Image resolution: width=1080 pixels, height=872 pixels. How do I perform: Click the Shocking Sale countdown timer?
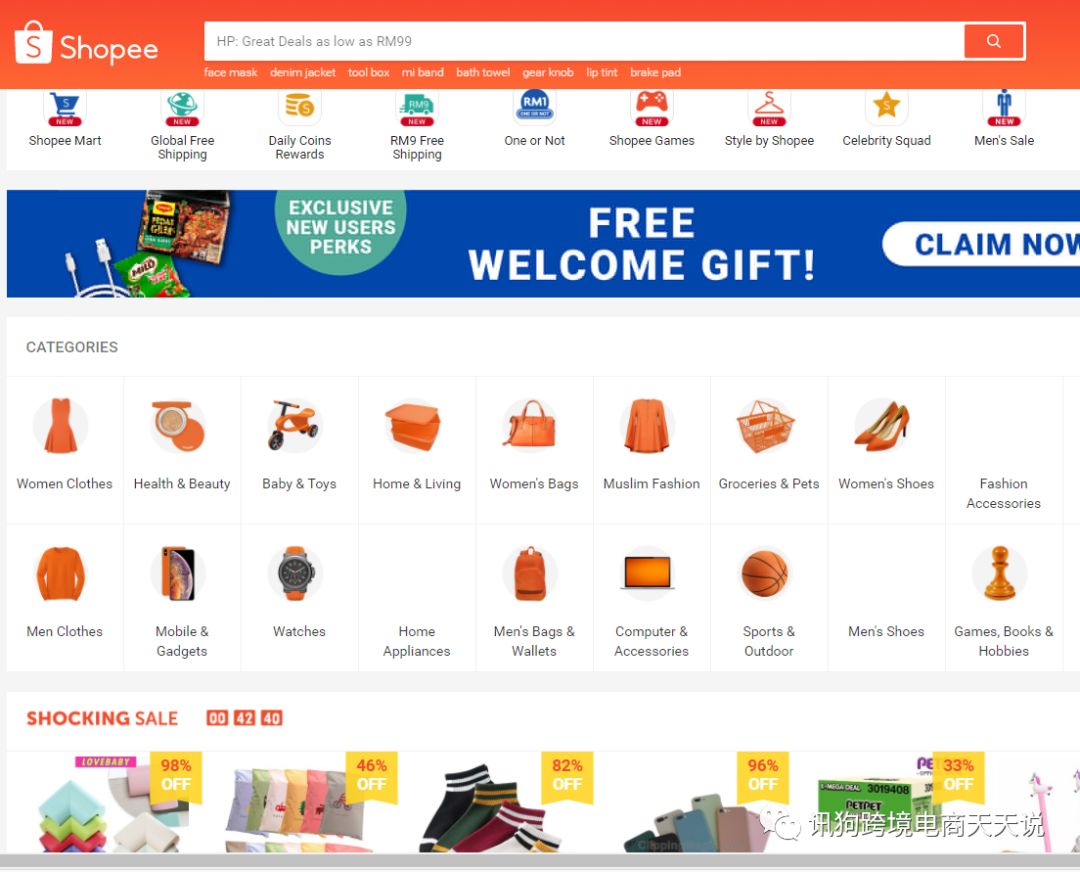coord(245,718)
